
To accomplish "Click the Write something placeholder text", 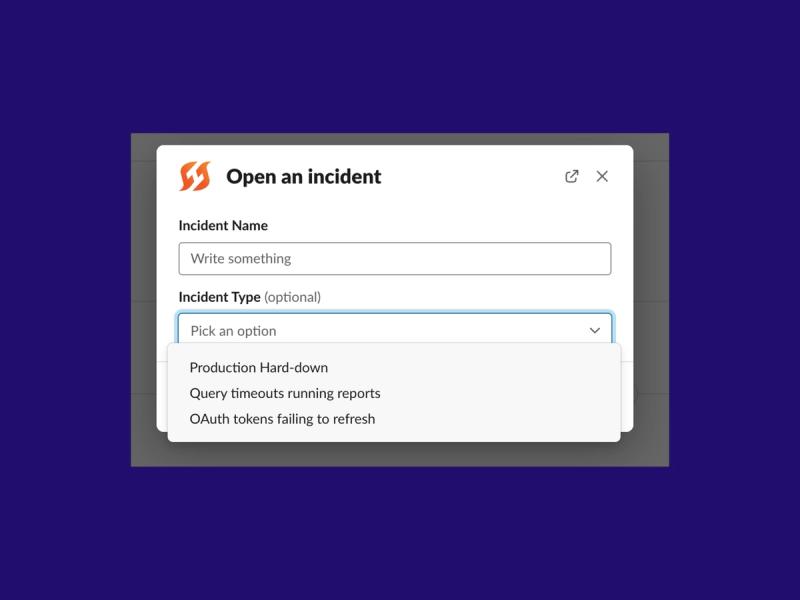I will 241,259.
